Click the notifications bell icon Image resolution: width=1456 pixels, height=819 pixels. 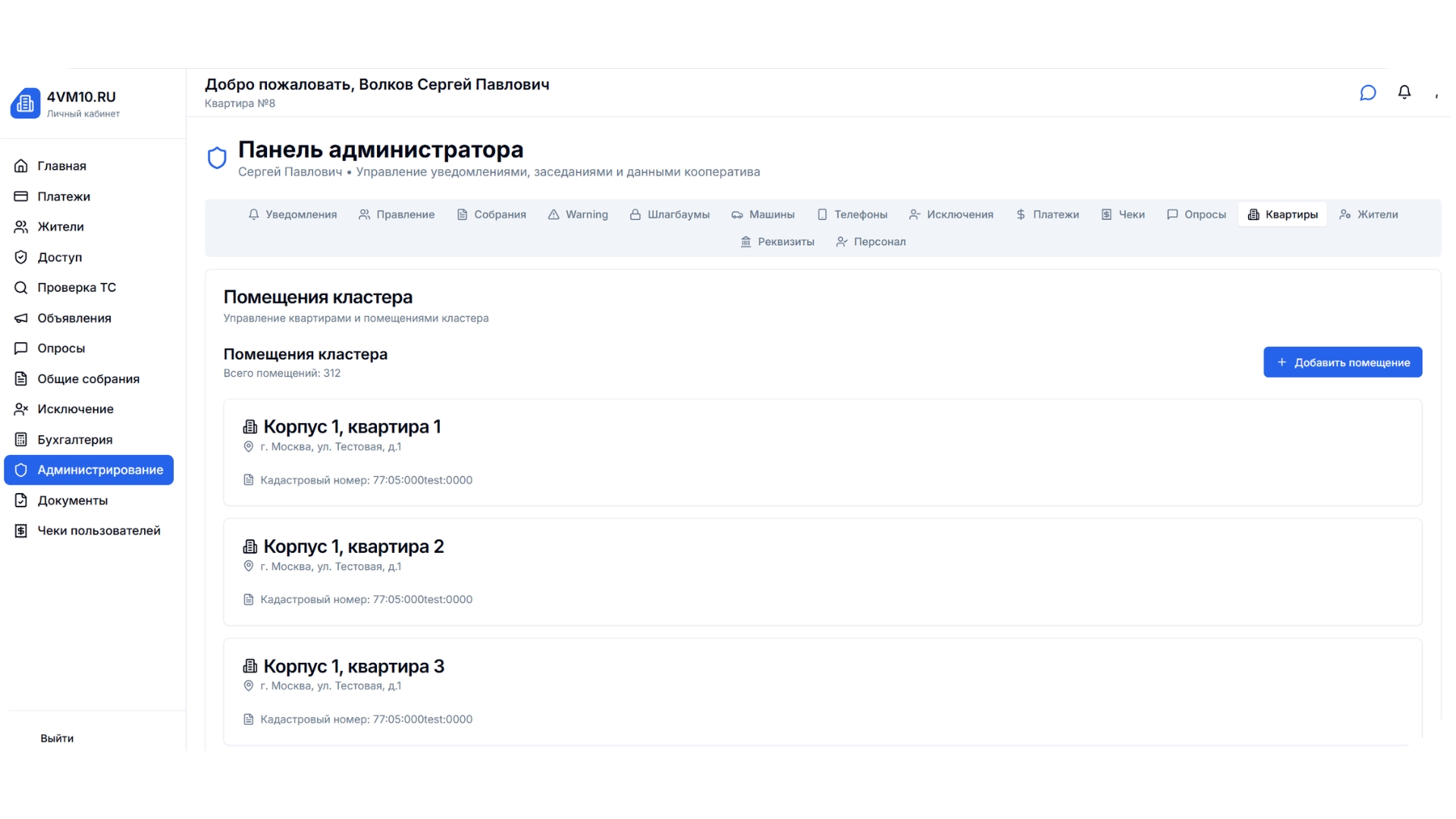[x=1404, y=92]
